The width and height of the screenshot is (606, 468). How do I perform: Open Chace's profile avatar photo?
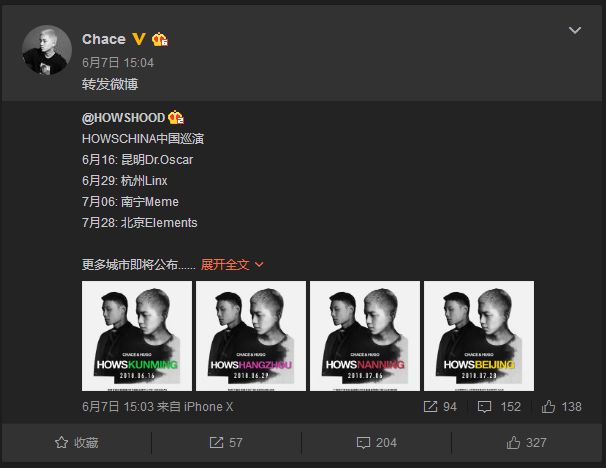47,50
